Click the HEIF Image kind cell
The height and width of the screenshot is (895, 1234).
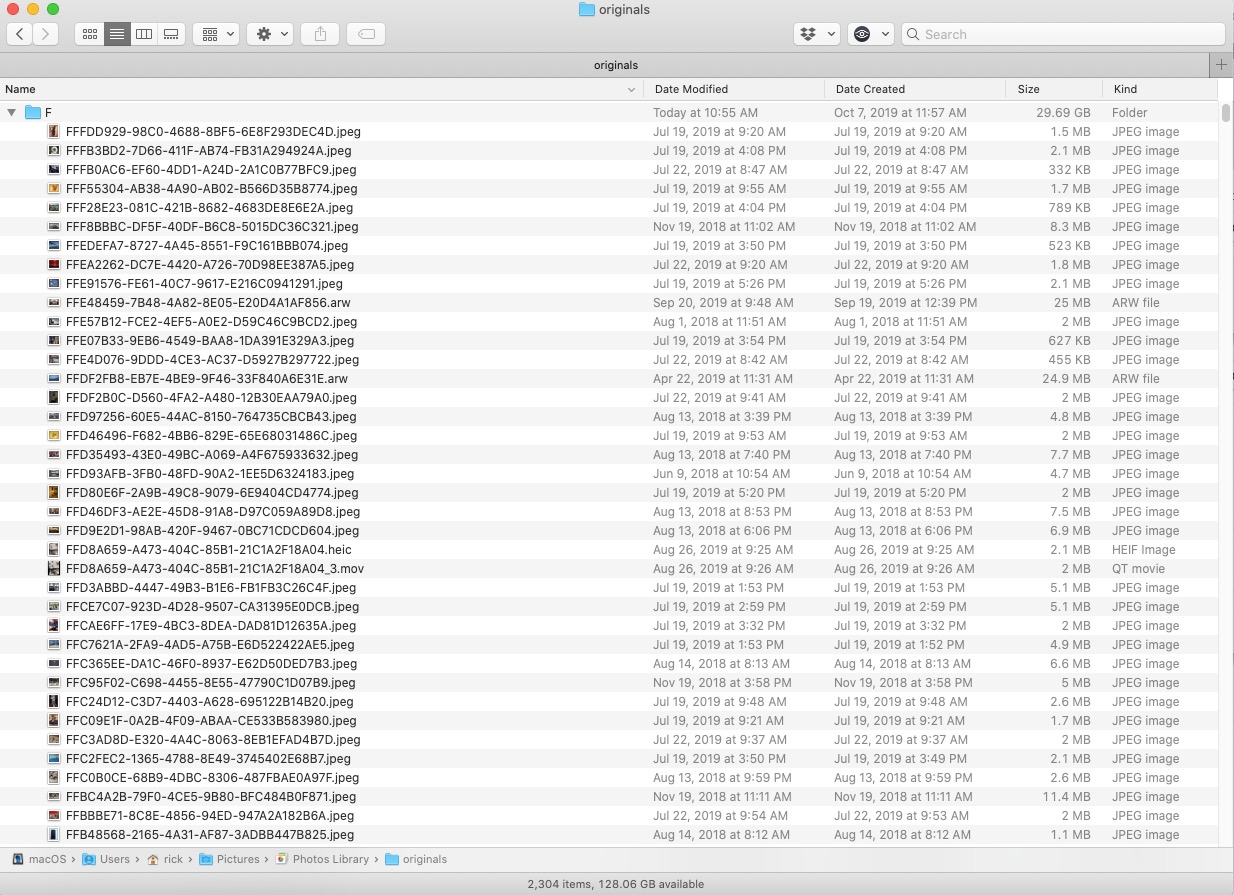click(x=1144, y=550)
